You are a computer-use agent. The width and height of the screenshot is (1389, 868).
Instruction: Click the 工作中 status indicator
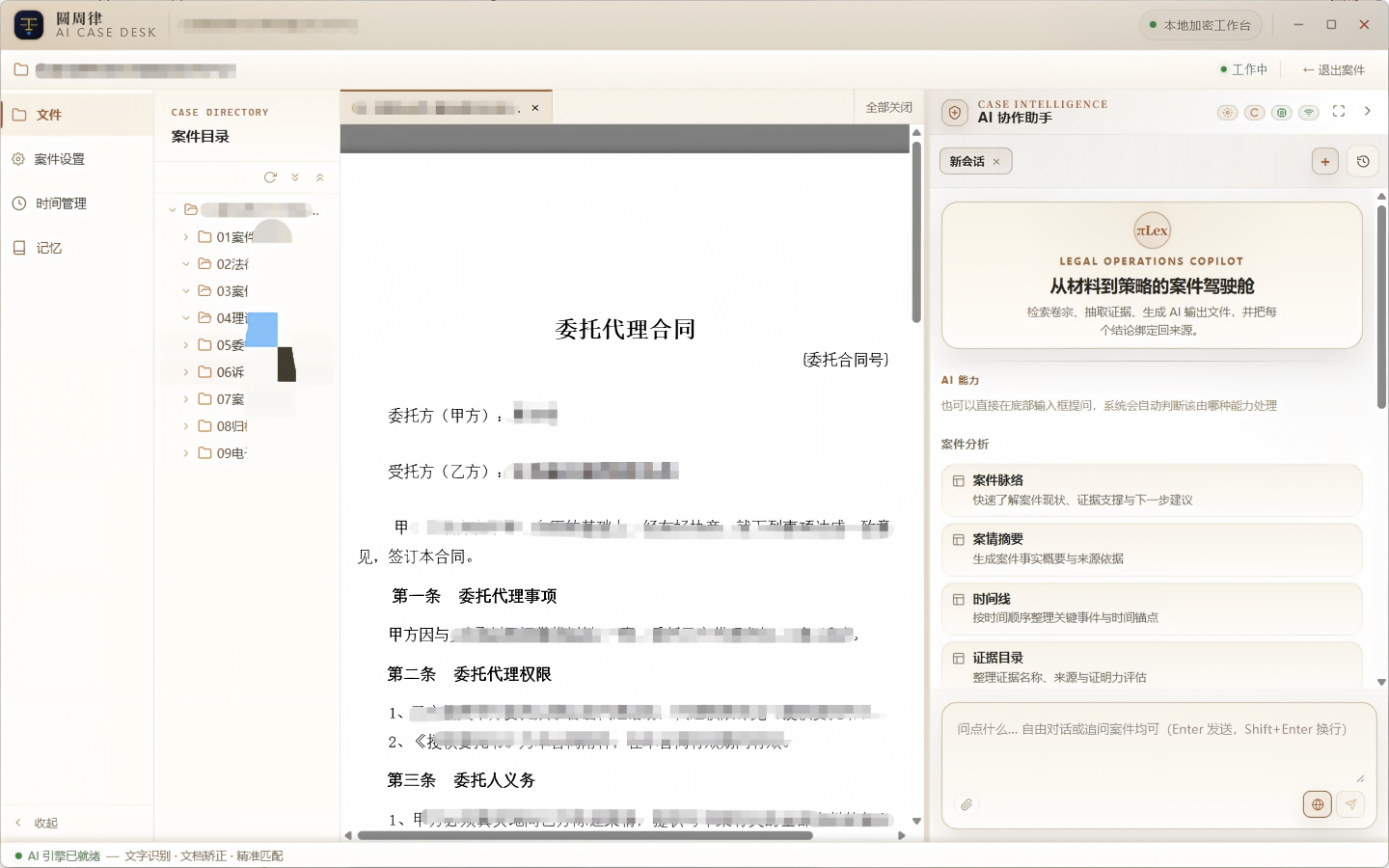tap(1244, 69)
